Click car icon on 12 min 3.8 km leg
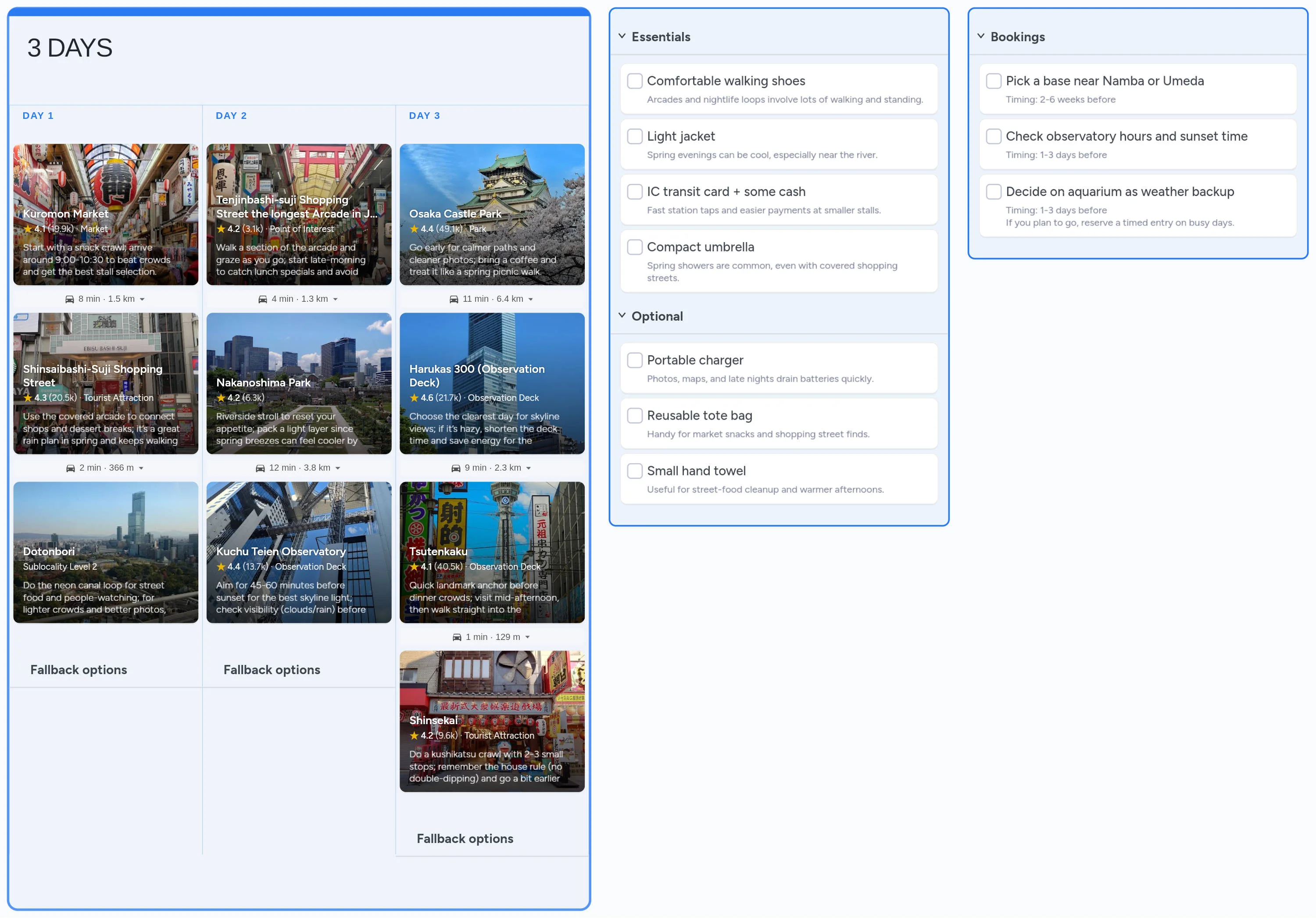The width and height of the screenshot is (1316, 918). coord(260,468)
